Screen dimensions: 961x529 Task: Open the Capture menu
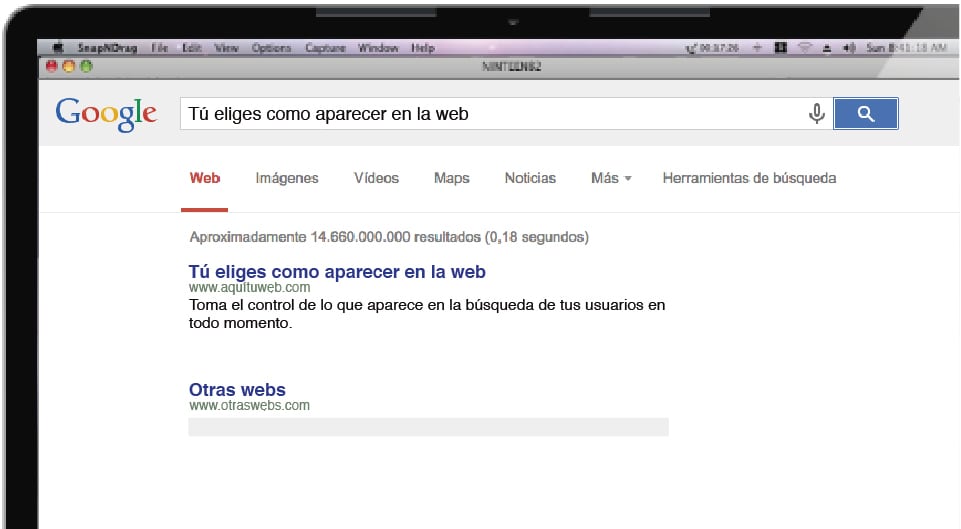click(325, 48)
